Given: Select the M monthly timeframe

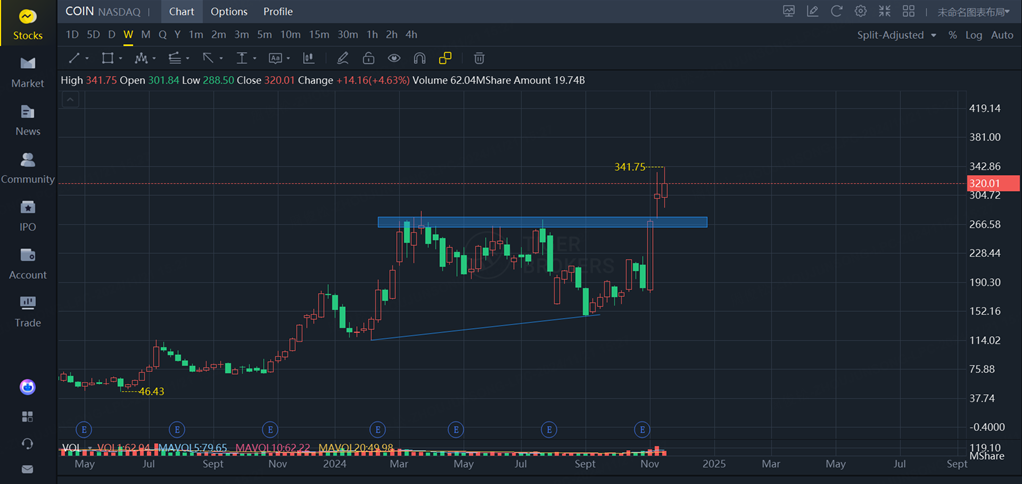Looking at the screenshot, I should [145, 35].
